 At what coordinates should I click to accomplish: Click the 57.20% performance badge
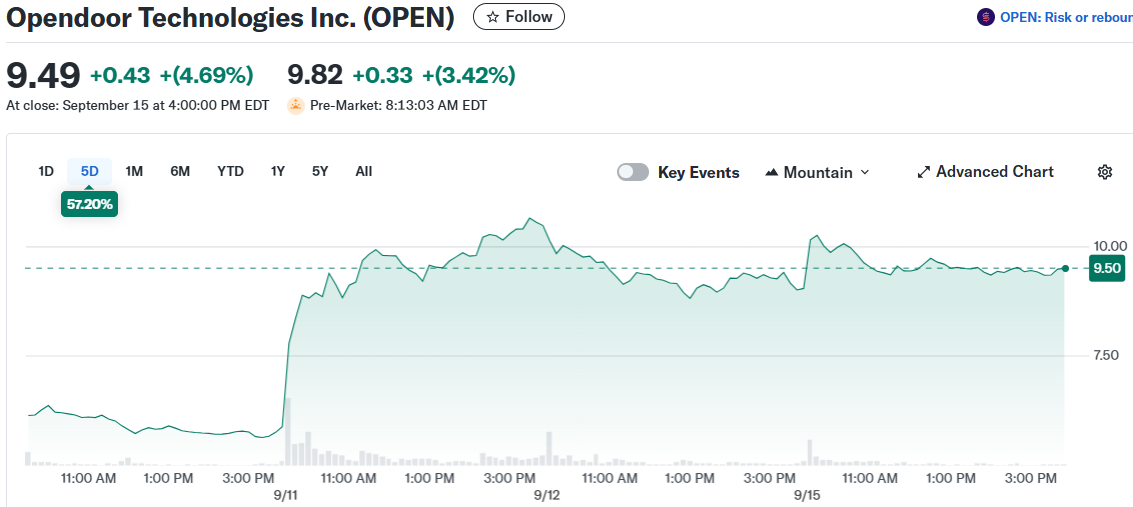(x=90, y=204)
